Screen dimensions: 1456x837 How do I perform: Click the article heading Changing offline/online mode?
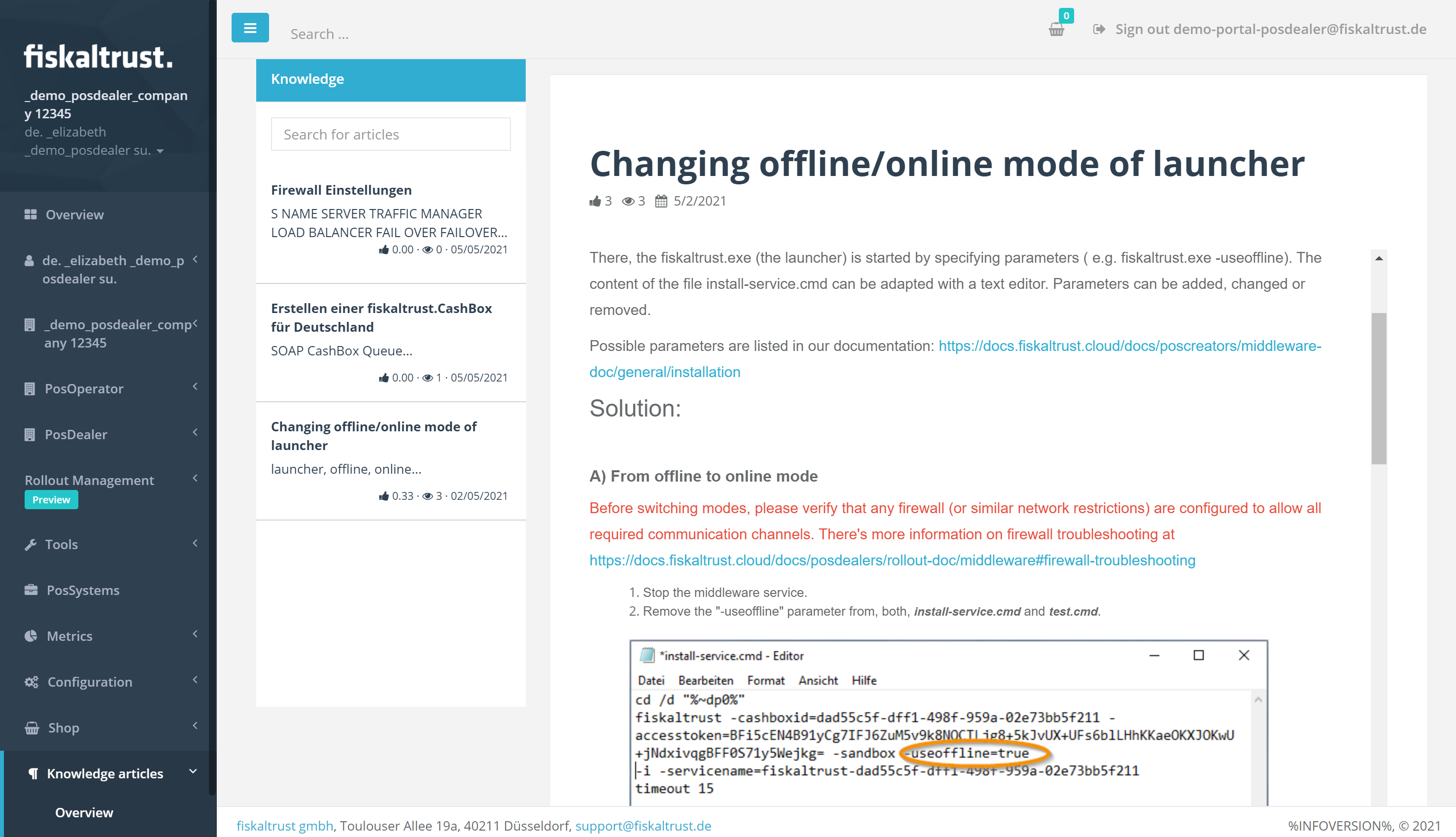pyautogui.click(x=947, y=164)
